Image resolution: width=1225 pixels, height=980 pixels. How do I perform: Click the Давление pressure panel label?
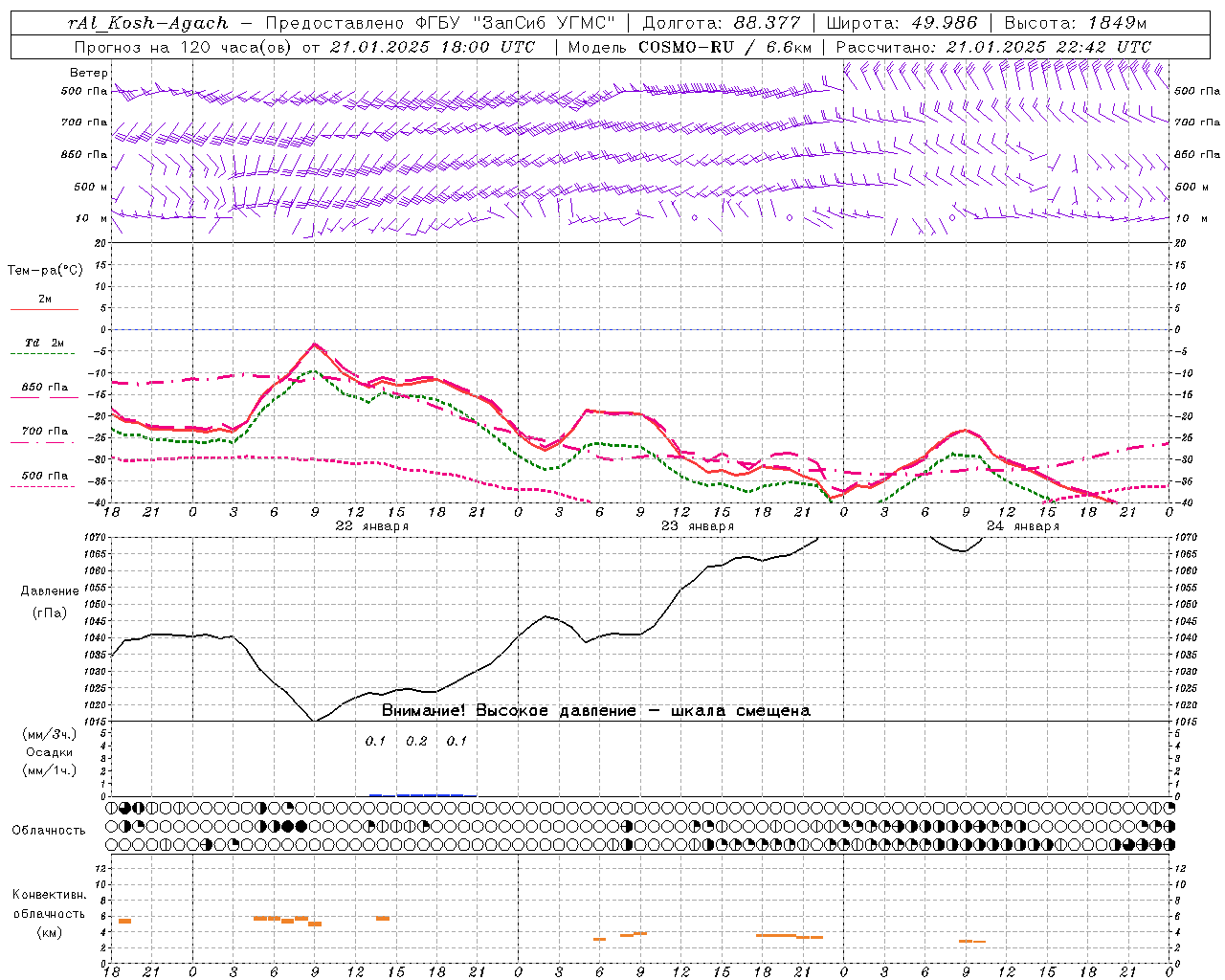pyautogui.click(x=49, y=590)
